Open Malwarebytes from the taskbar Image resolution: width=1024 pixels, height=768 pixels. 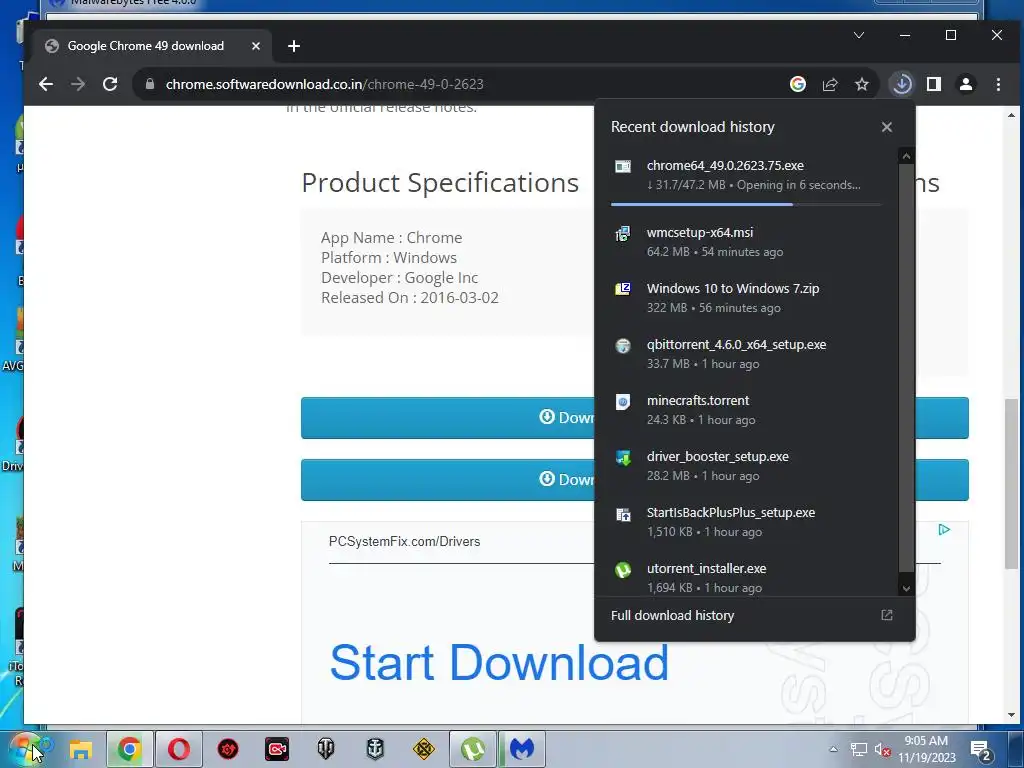[x=522, y=749]
